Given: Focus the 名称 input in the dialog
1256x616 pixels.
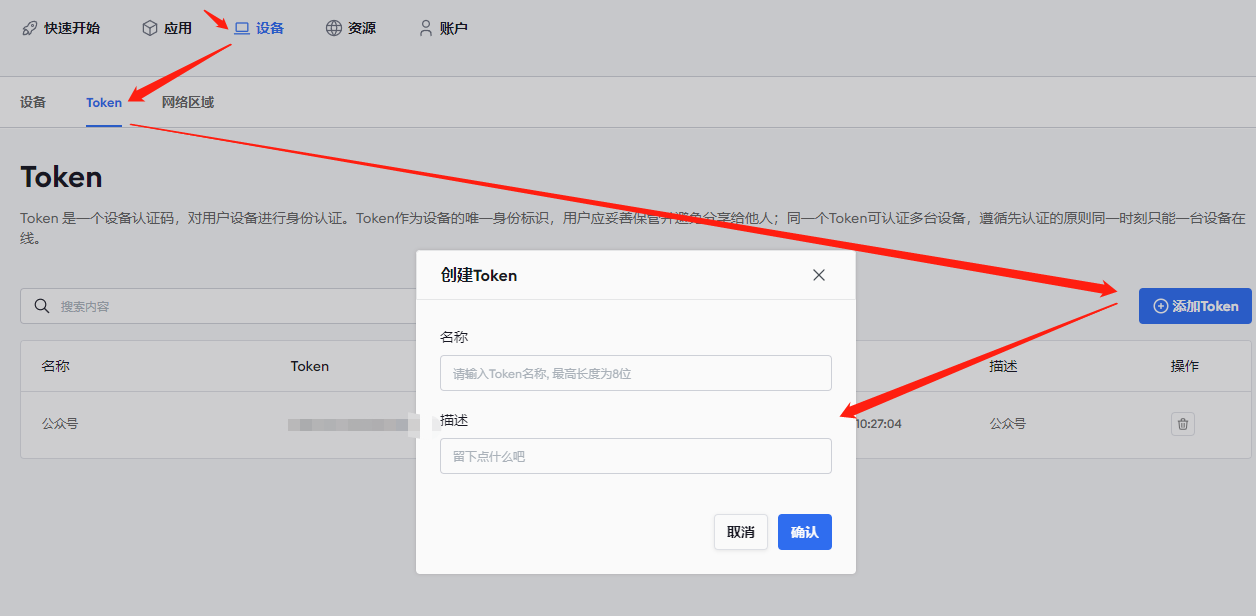Looking at the screenshot, I should (635, 373).
